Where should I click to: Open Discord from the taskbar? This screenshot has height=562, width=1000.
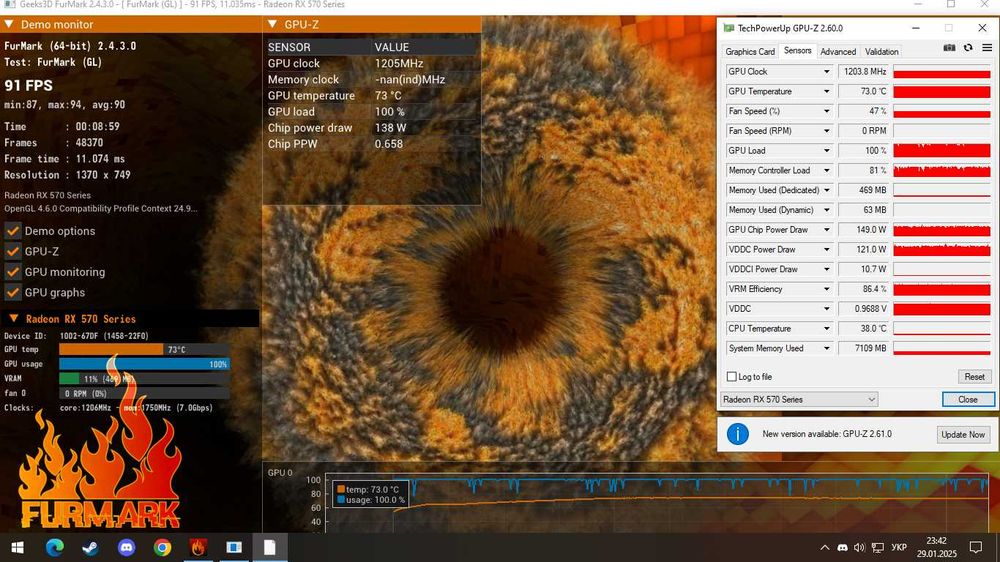click(x=126, y=547)
